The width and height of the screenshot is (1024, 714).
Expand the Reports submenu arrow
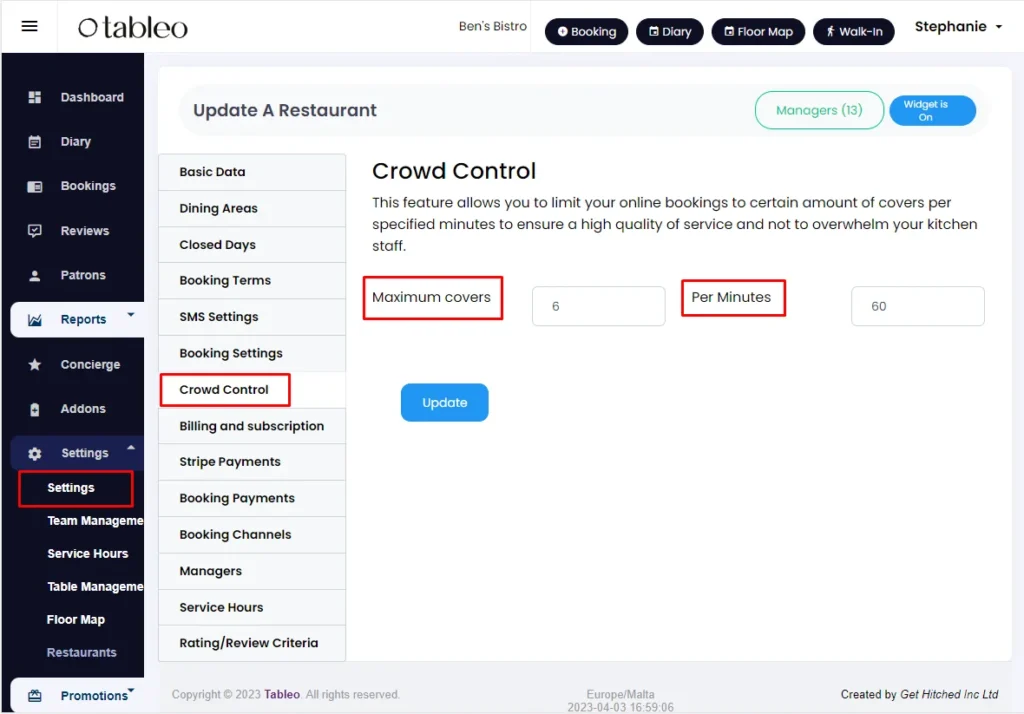click(x=131, y=315)
